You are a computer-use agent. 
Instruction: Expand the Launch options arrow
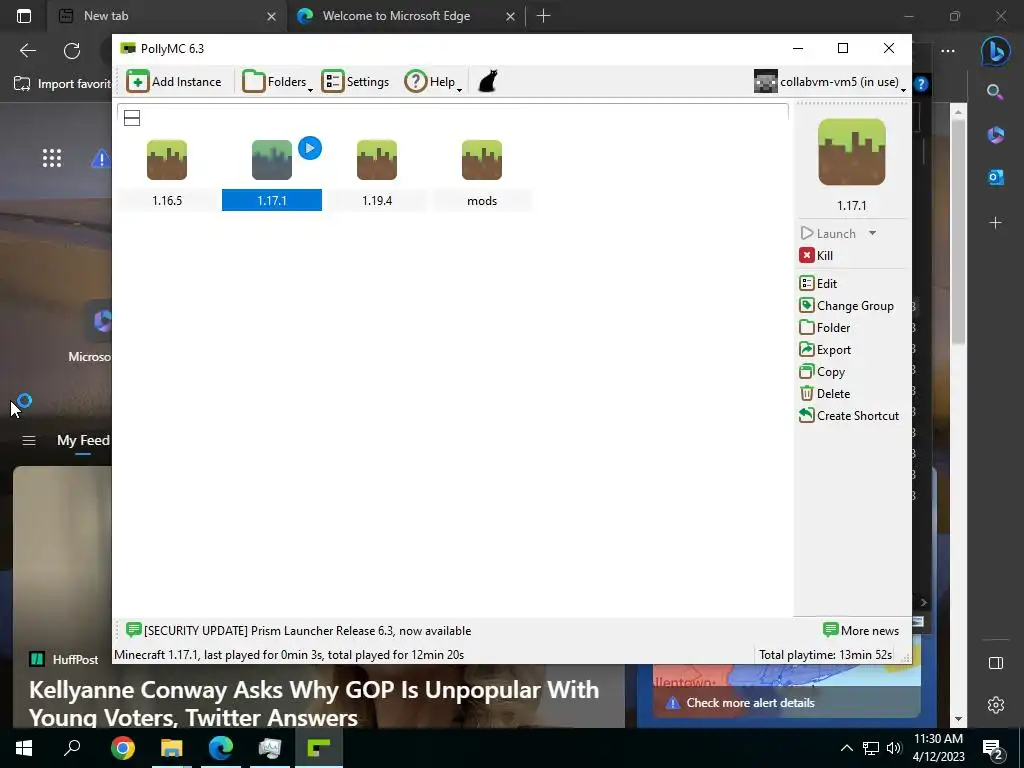872,233
